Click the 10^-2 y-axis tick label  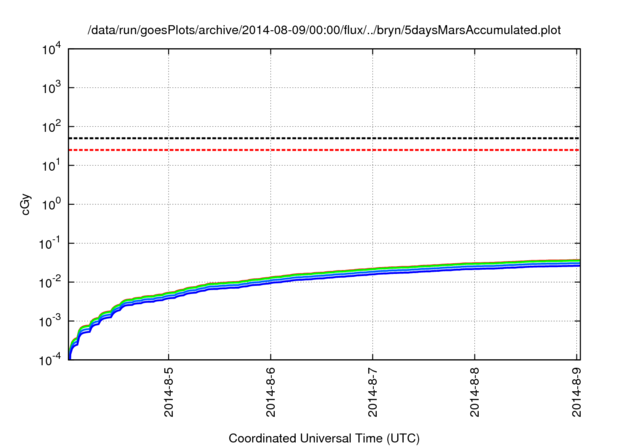(51, 282)
